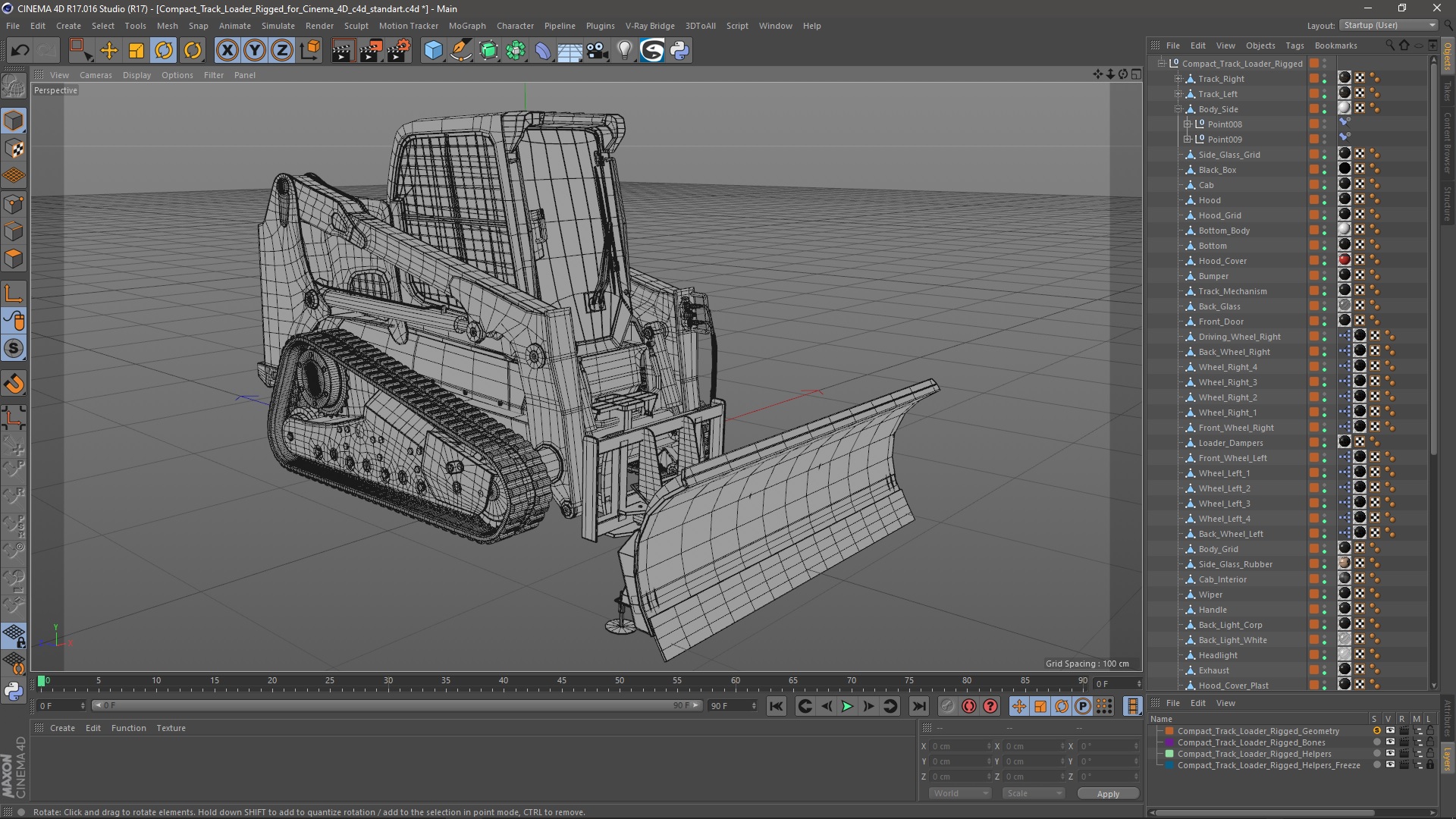Toggle visibility of Rigged_Helpers layer

(1390, 754)
